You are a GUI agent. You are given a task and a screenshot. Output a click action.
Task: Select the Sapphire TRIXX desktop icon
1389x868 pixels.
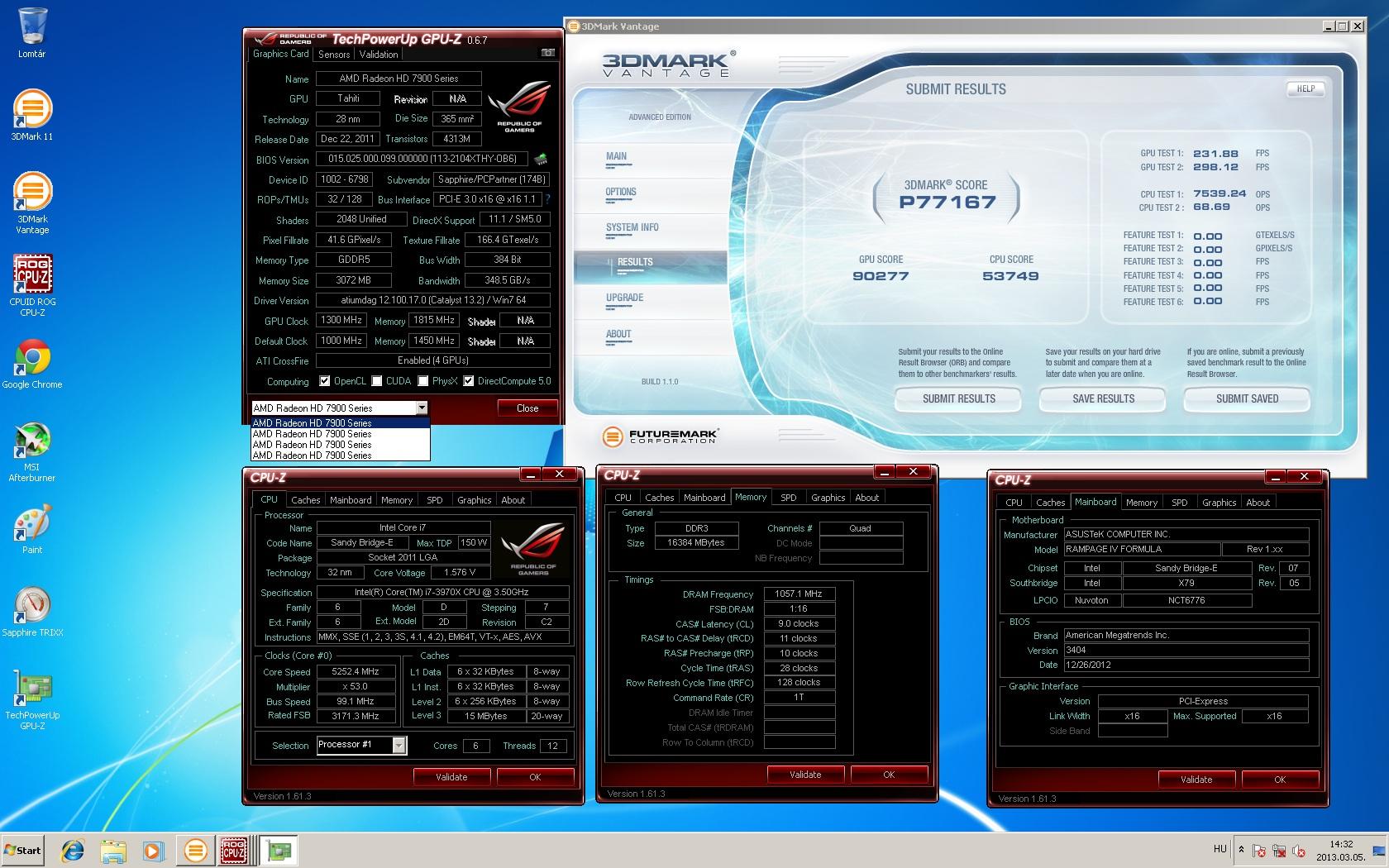click(32, 612)
